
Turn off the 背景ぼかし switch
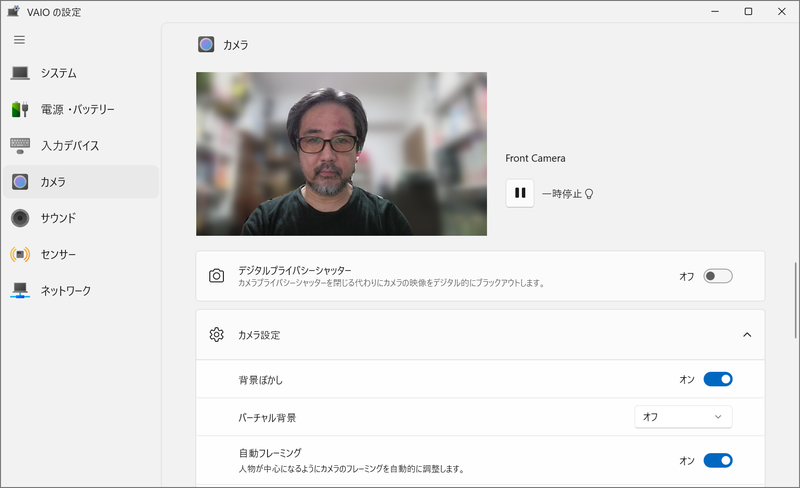718,379
